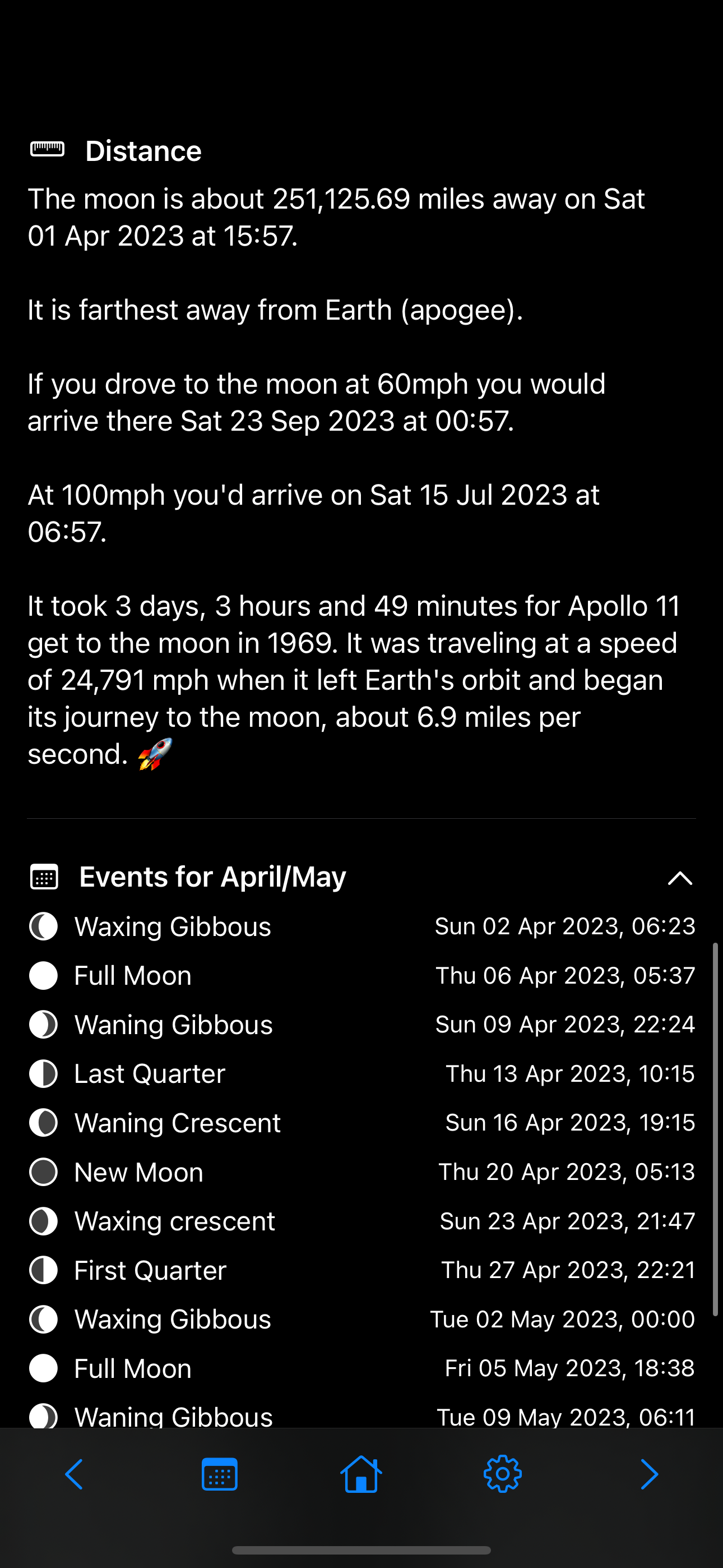Tap the Waning Gibbous 09 Apr row
Screen dimensions: 723x1568
361,1025
